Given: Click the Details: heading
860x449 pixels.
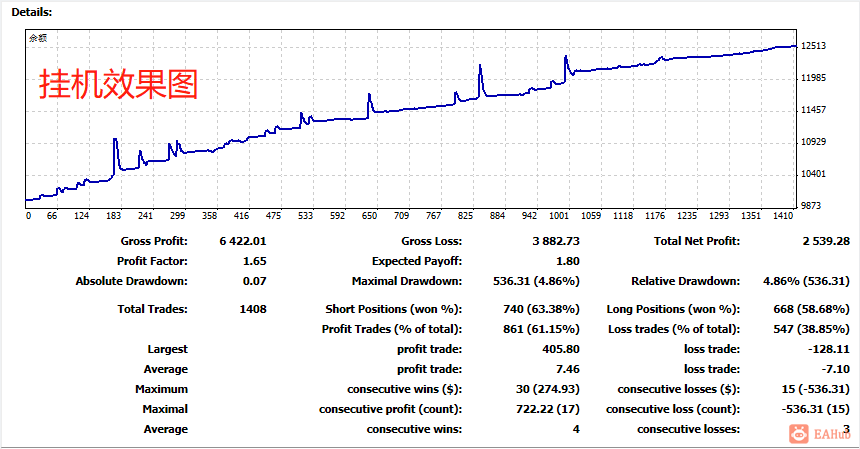Looking at the screenshot, I should (x=32, y=12).
